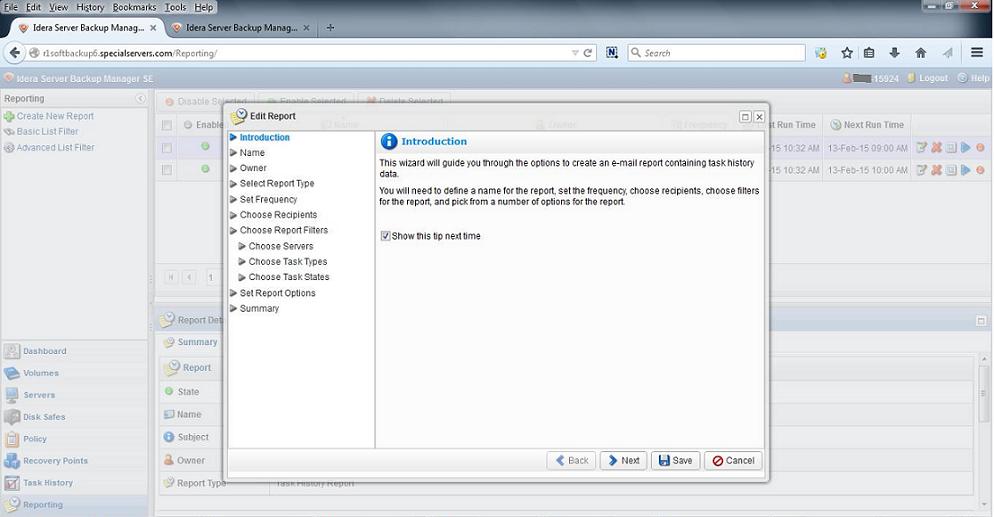This screenshot has width=994, height=517.
Task: Open the browser Bookmarks menu
Action: [134, 7]
